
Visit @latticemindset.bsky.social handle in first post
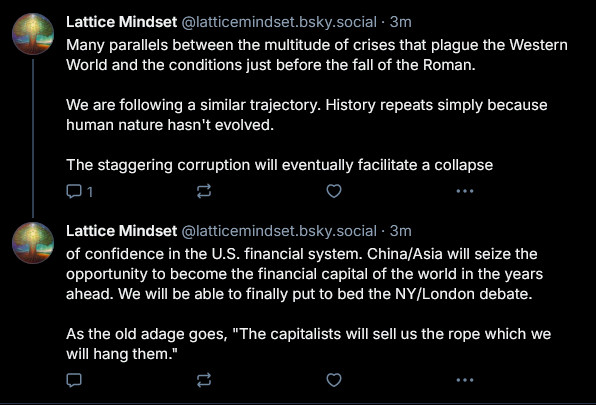click(279, 22)
